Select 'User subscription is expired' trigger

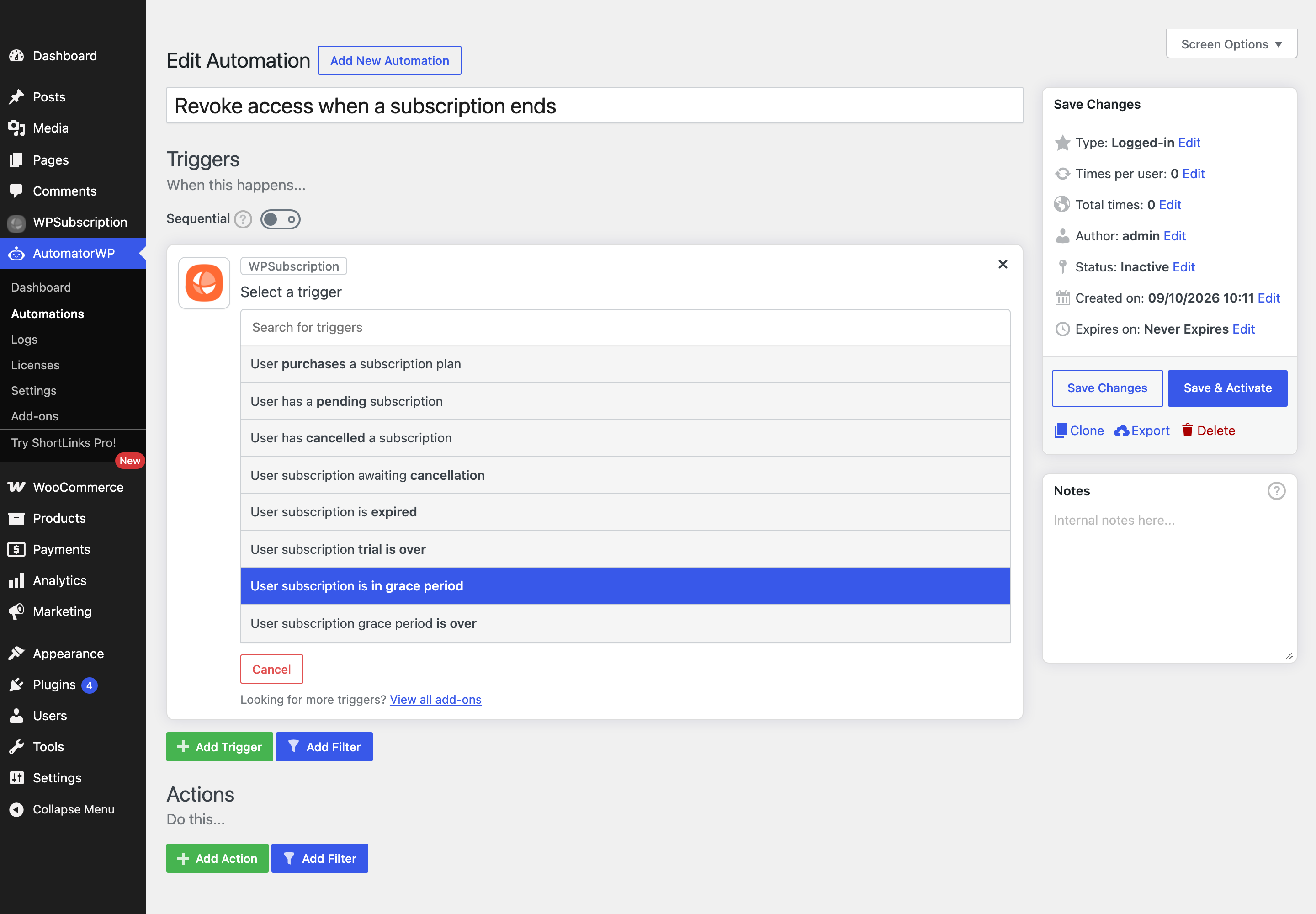(x=626, y=511)
